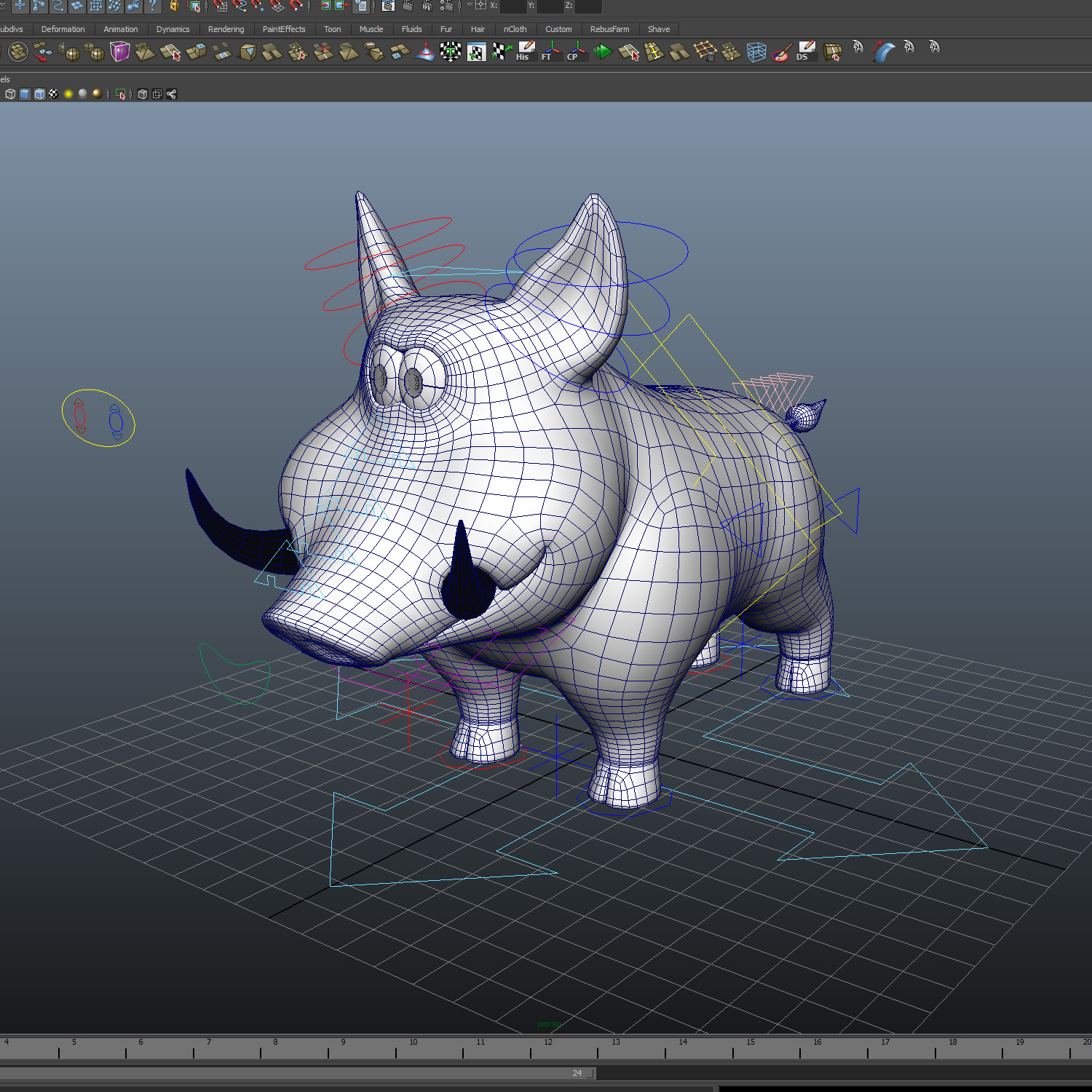Click the lock selection padlock icon
The image size is (1092, 1092).
pyautogui.click(x=174, y=6)
